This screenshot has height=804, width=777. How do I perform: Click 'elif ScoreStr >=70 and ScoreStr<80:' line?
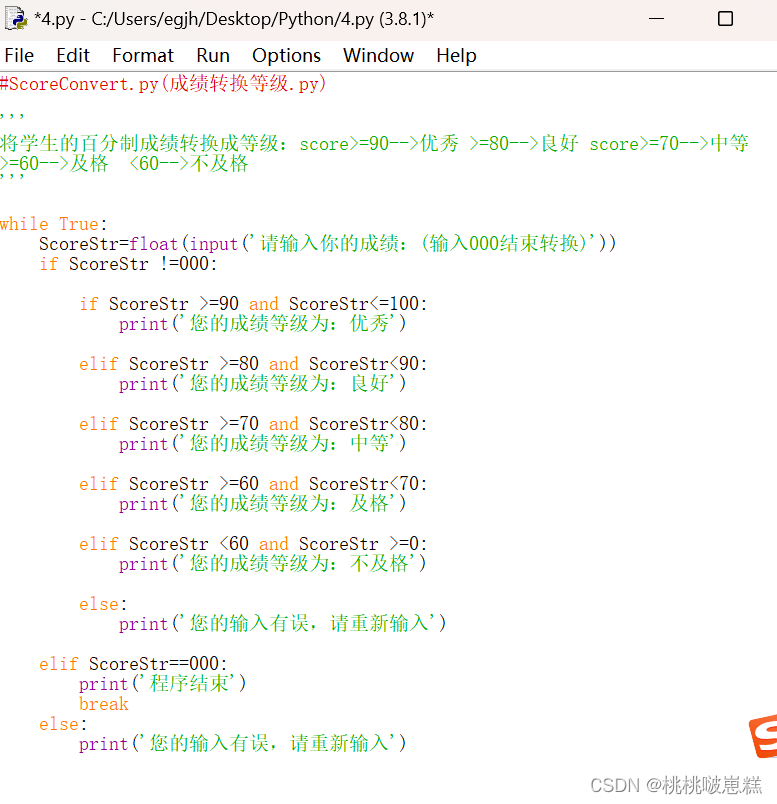pos(253,424)
